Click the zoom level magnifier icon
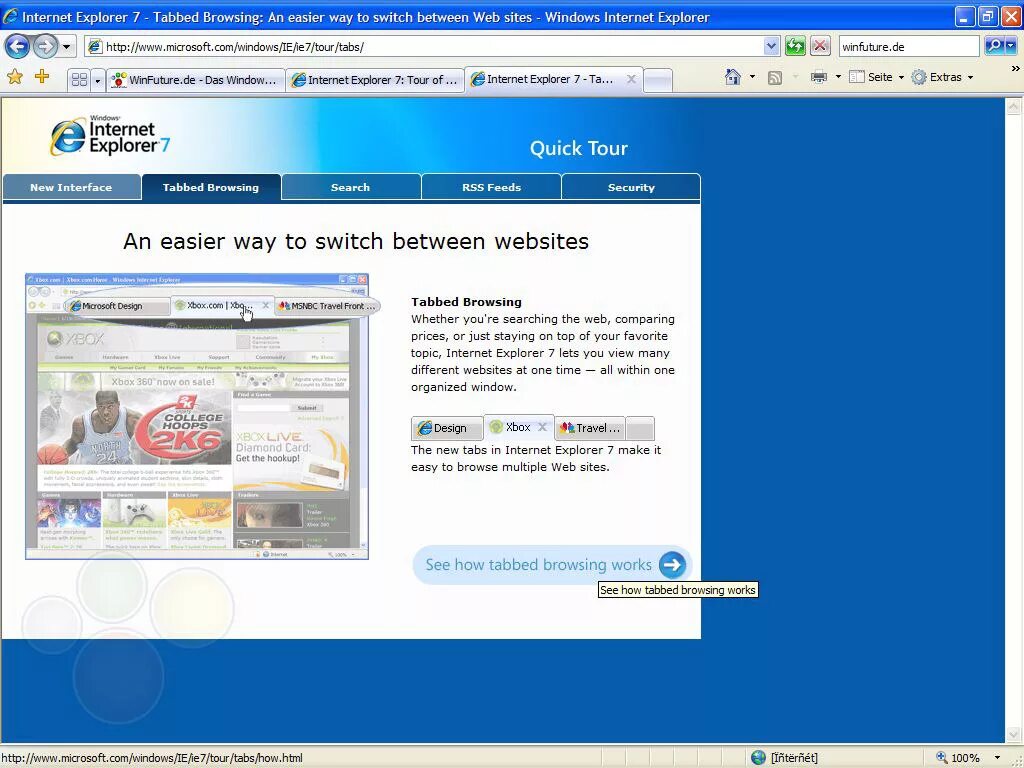This screenshot has width=1024, height=768. (942, 758)
